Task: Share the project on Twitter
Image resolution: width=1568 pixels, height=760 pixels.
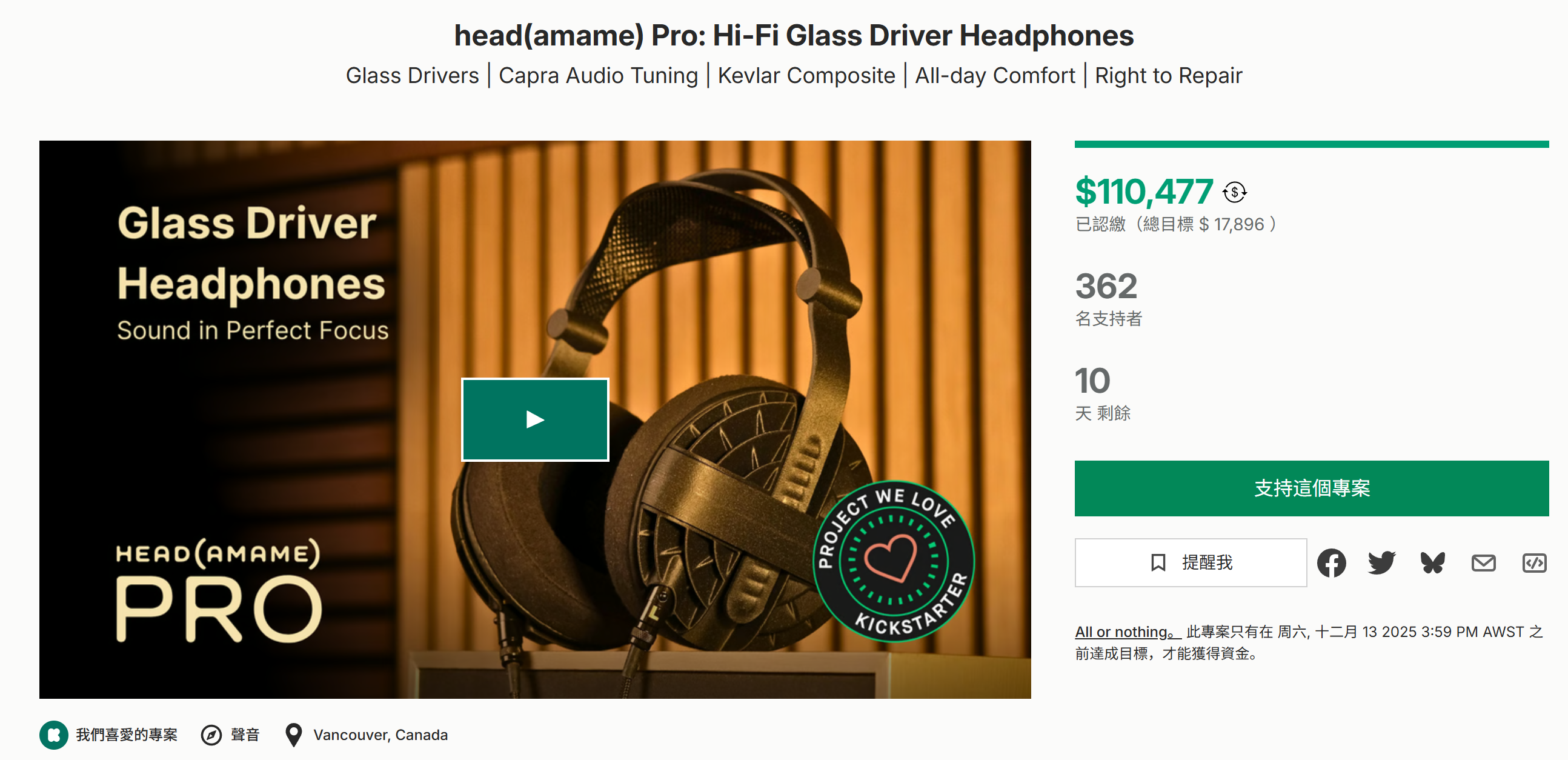Action: click(x=1382, y=562)
